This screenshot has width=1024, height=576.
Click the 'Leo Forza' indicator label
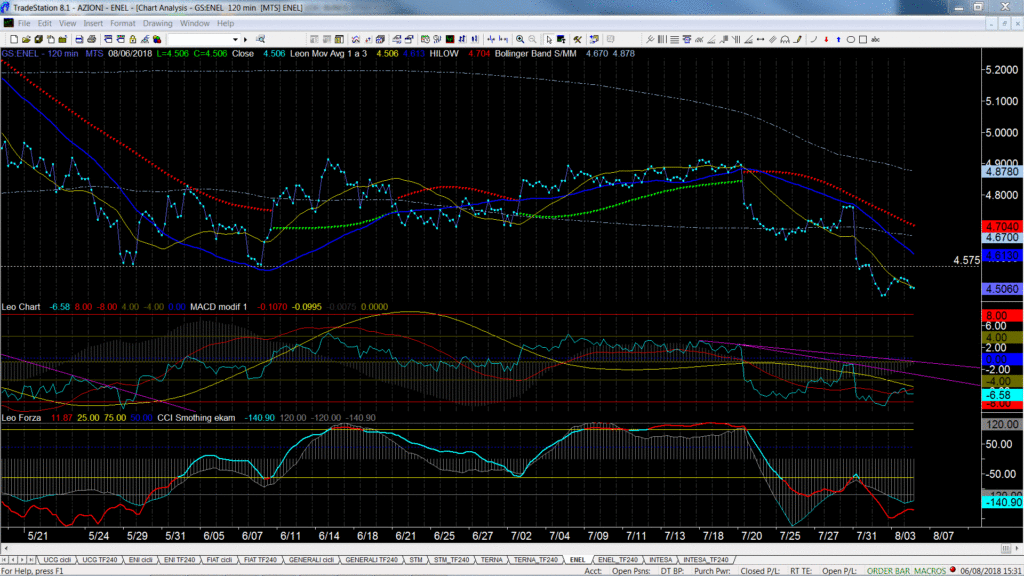21,418
